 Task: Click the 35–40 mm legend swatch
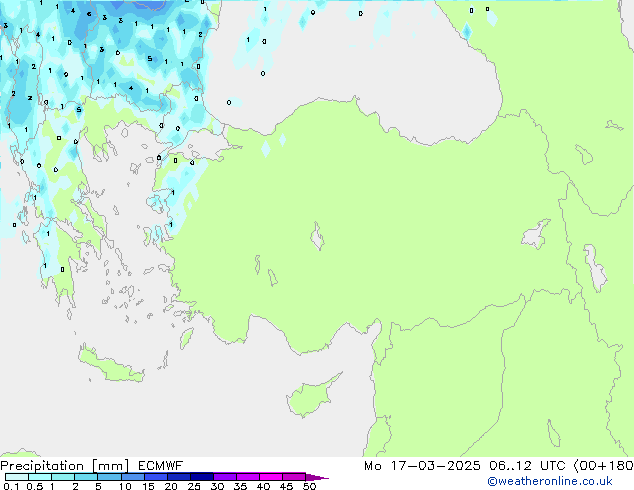[x=247, y=477]
